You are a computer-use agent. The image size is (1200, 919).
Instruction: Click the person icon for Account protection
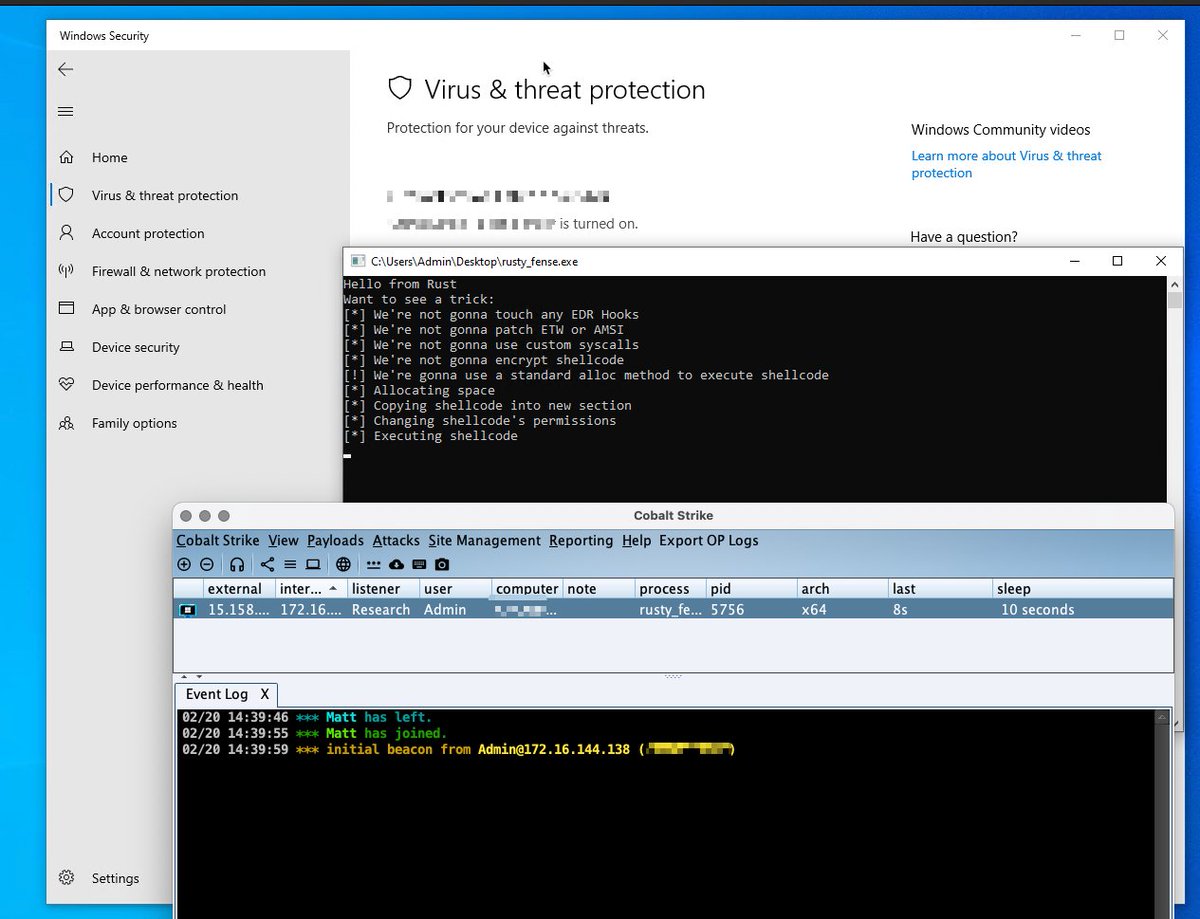point(66,233)
